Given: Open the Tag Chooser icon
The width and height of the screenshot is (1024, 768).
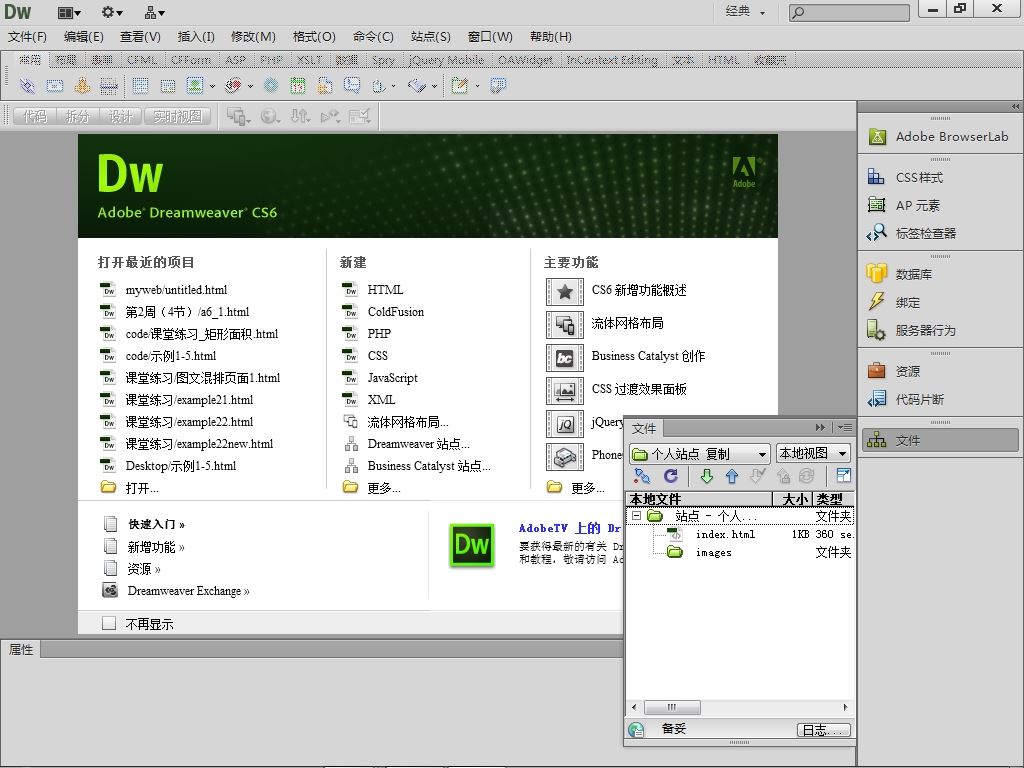Looking at the screenshot, I should click(x=498, y=86).
